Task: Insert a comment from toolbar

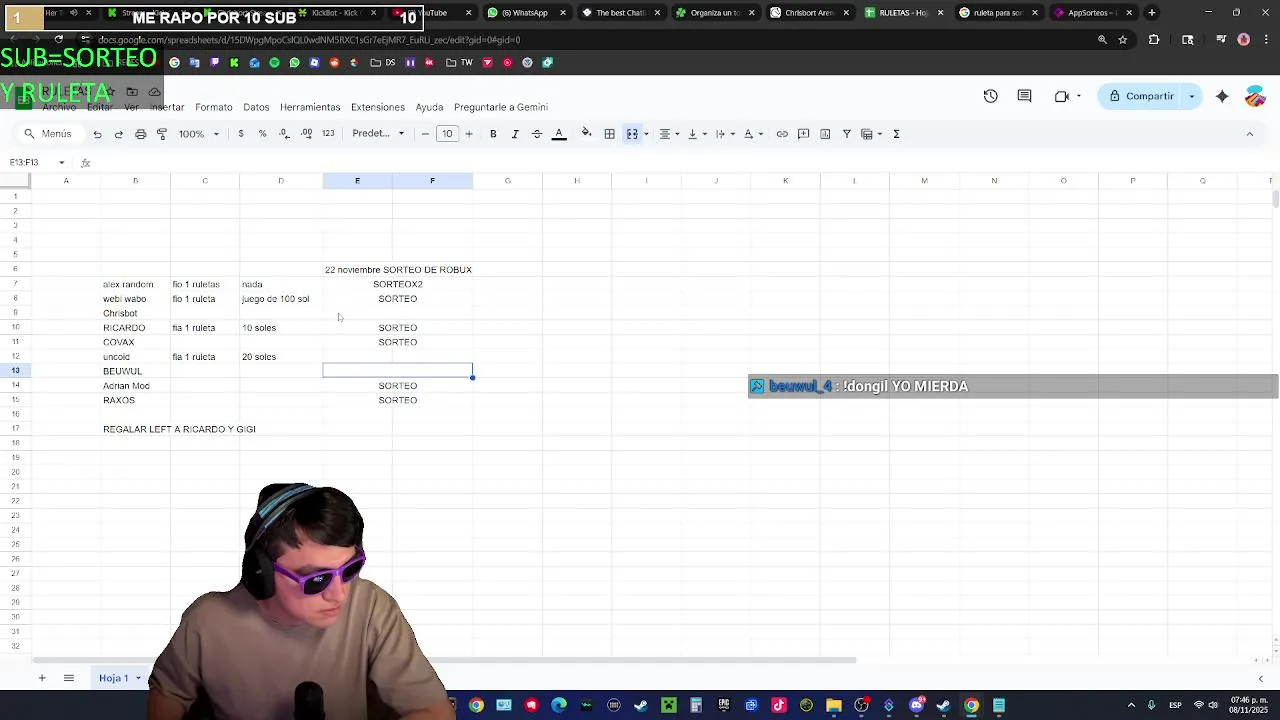Action: 803,134
